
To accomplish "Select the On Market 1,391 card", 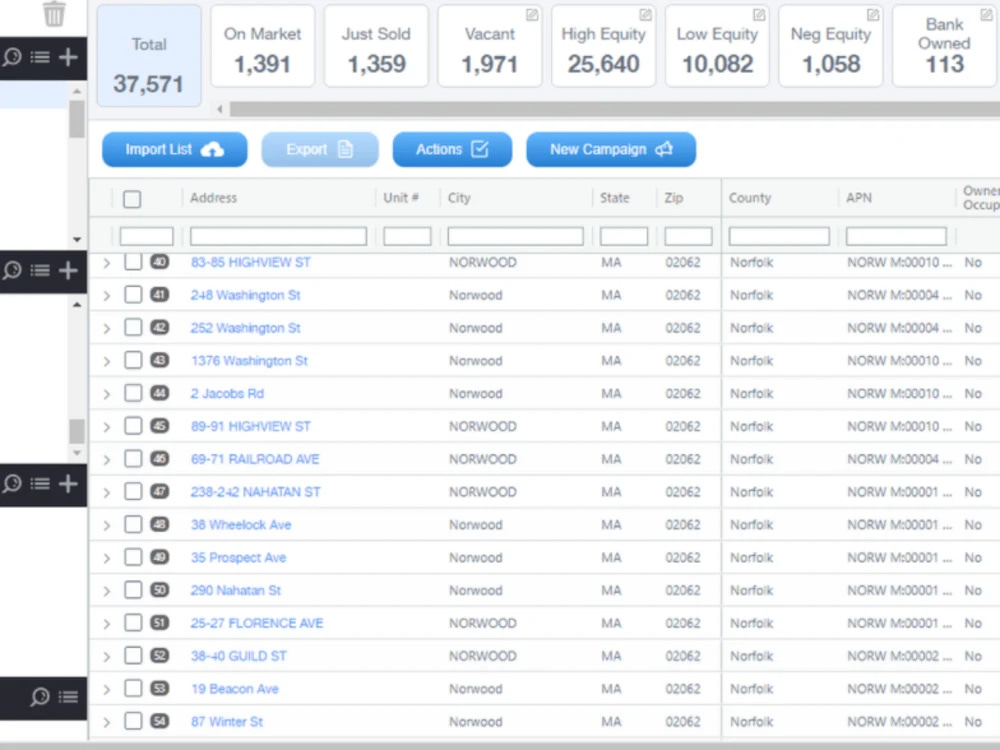I will (262, 46).
